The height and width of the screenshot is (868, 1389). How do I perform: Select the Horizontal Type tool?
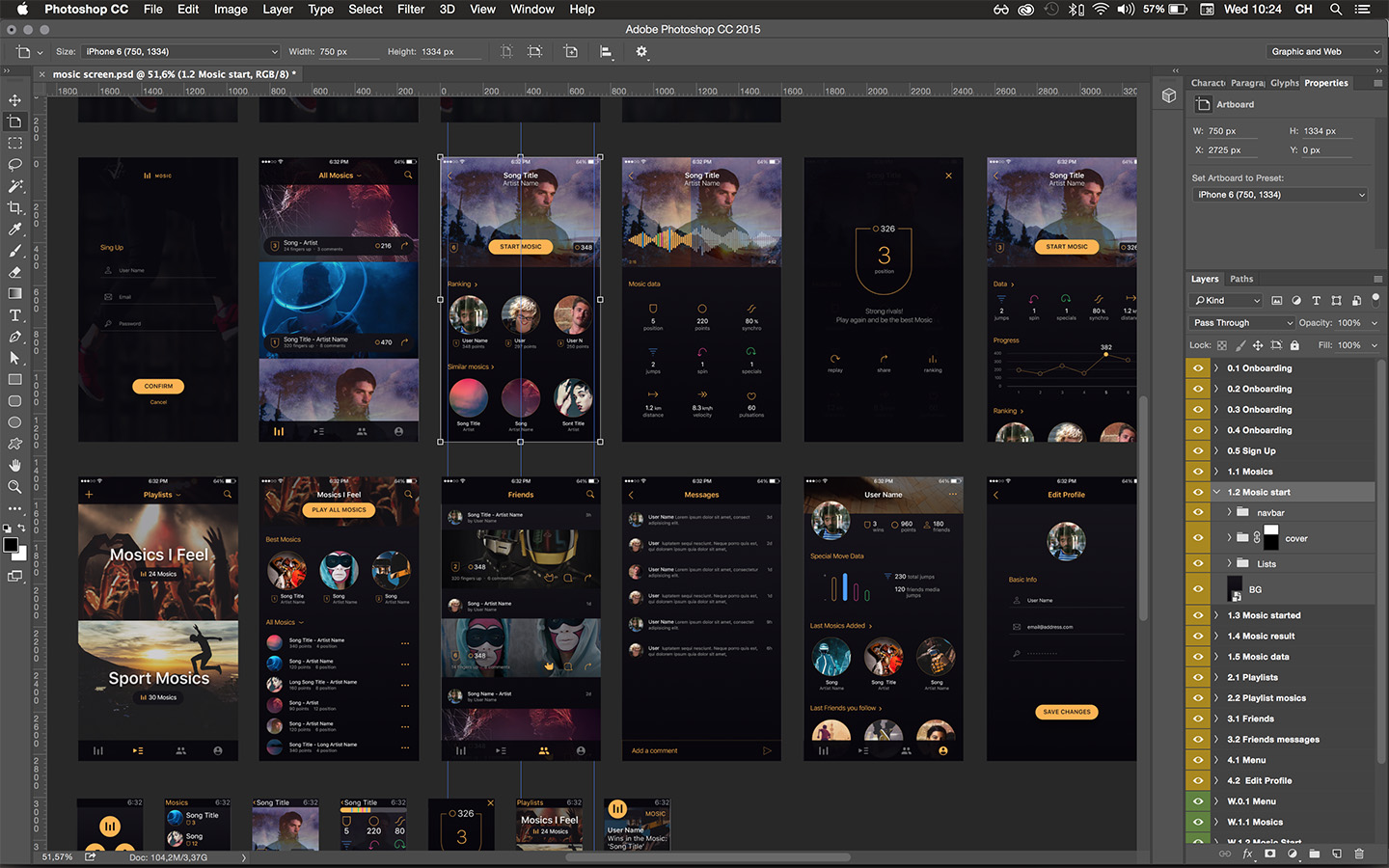click(x=14, y=315)
